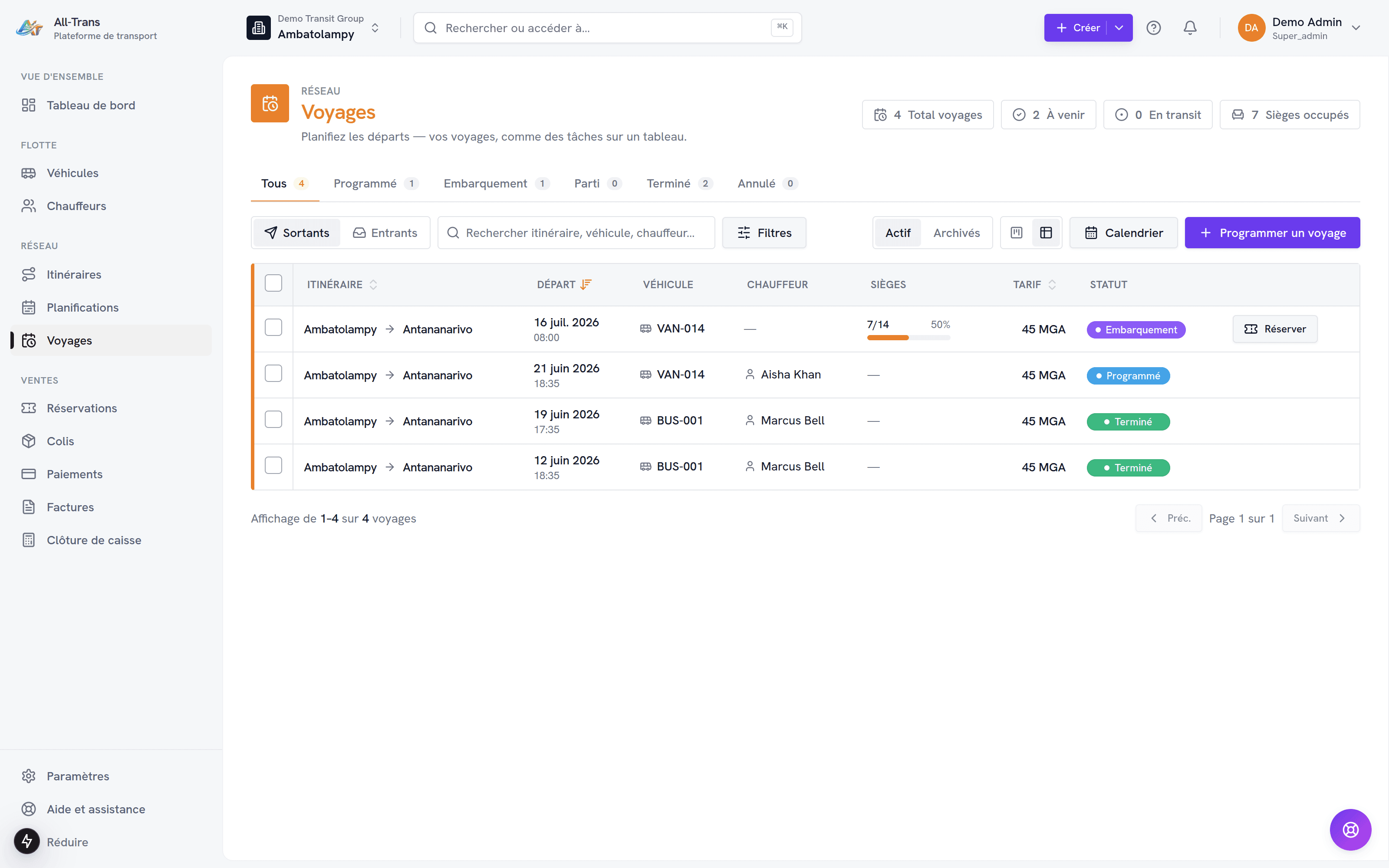Click the Paramètres gear icon in sidebar
1389x868 pixels.
(29, 776)
